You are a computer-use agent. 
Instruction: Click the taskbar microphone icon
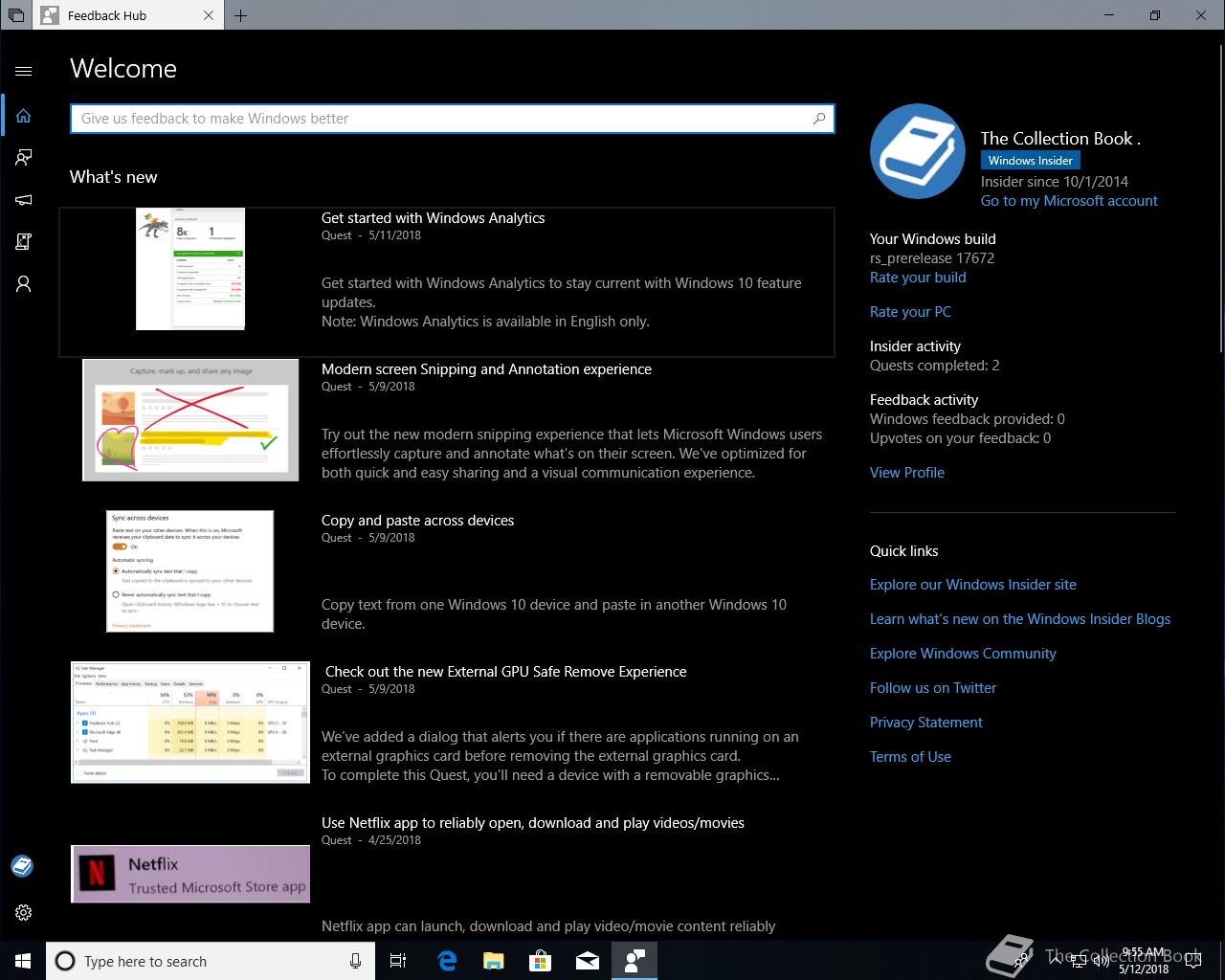[355, 961]
